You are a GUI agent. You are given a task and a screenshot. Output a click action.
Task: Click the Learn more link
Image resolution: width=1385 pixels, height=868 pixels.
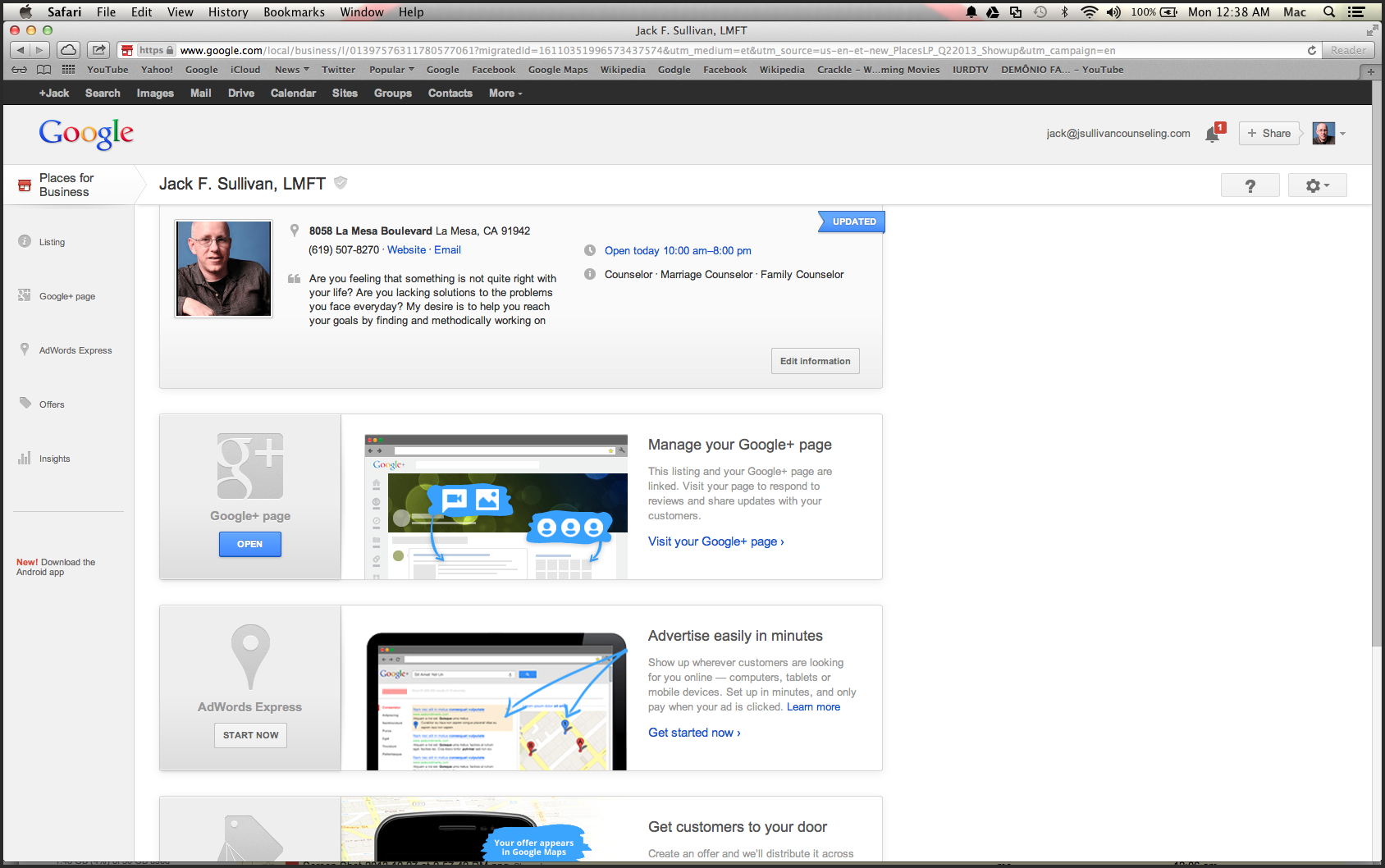tap(813, 707)
